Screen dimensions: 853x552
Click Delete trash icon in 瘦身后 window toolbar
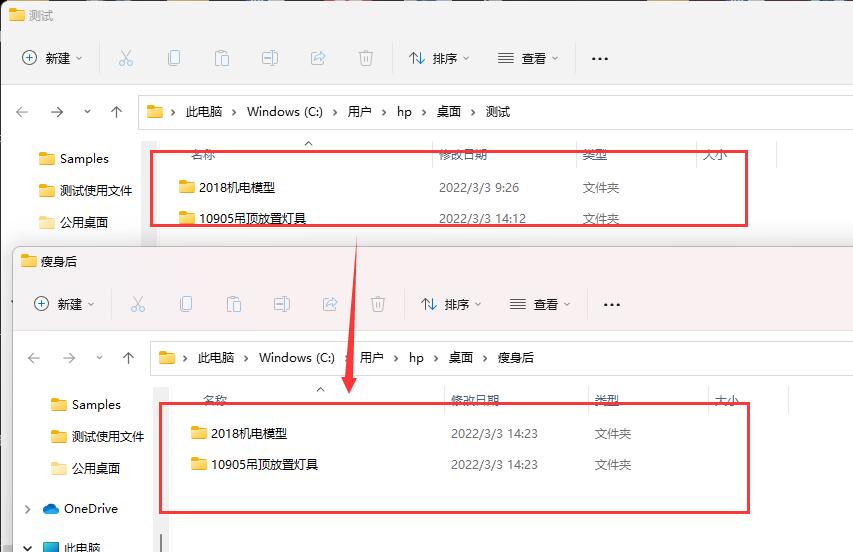[378, 303]
